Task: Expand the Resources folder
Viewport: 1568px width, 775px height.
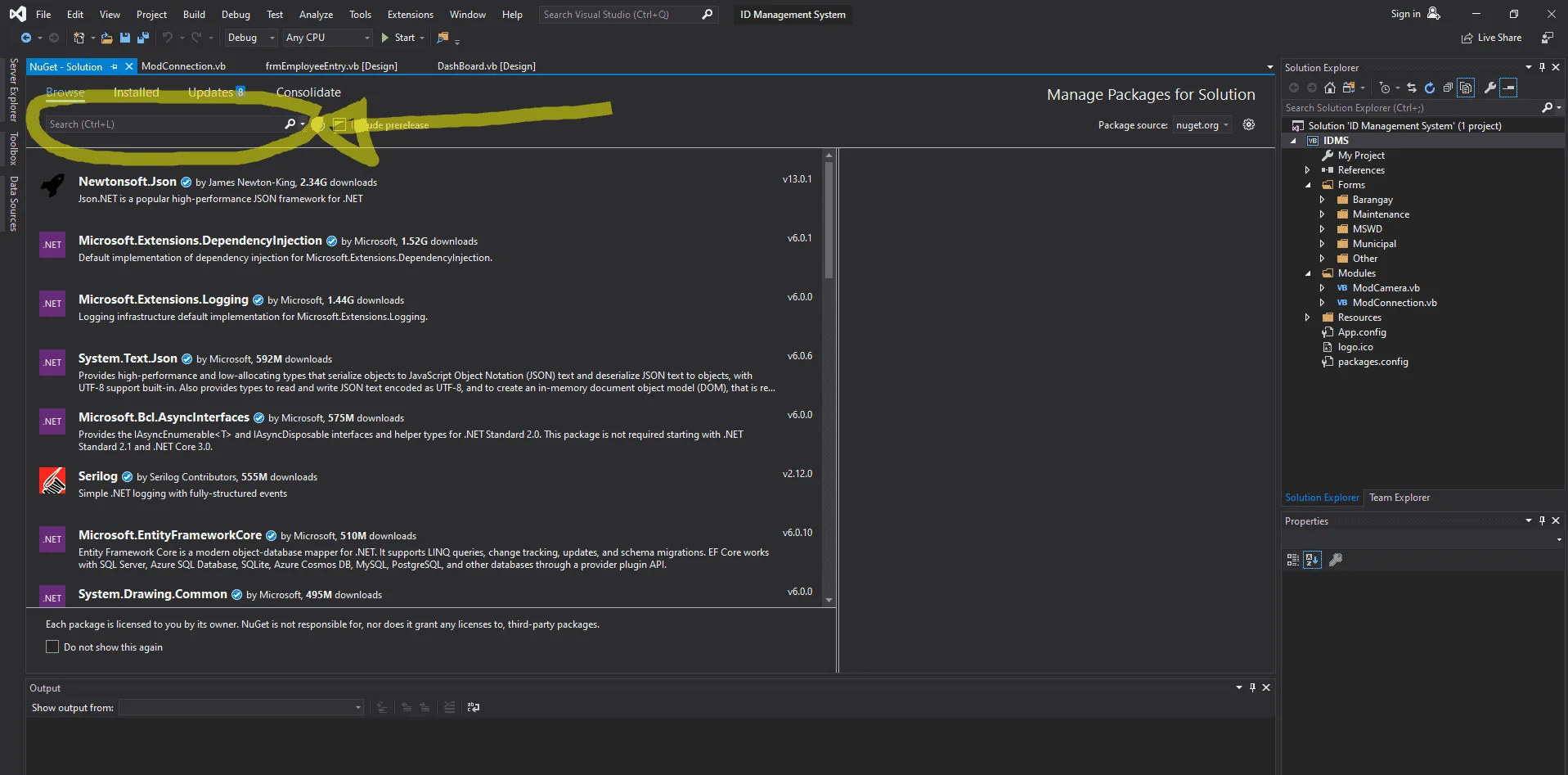Action: 1307,318
